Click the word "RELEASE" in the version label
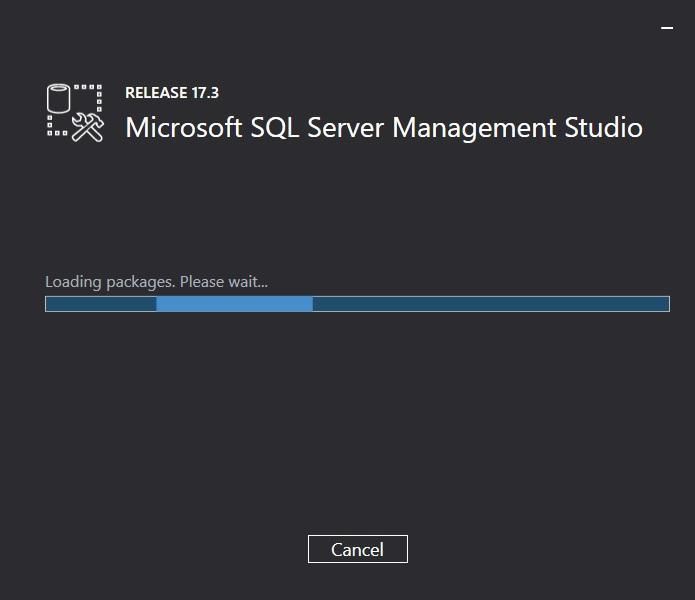Image resolution: width=695 pixels, height=600 pixels. point(157,93)
